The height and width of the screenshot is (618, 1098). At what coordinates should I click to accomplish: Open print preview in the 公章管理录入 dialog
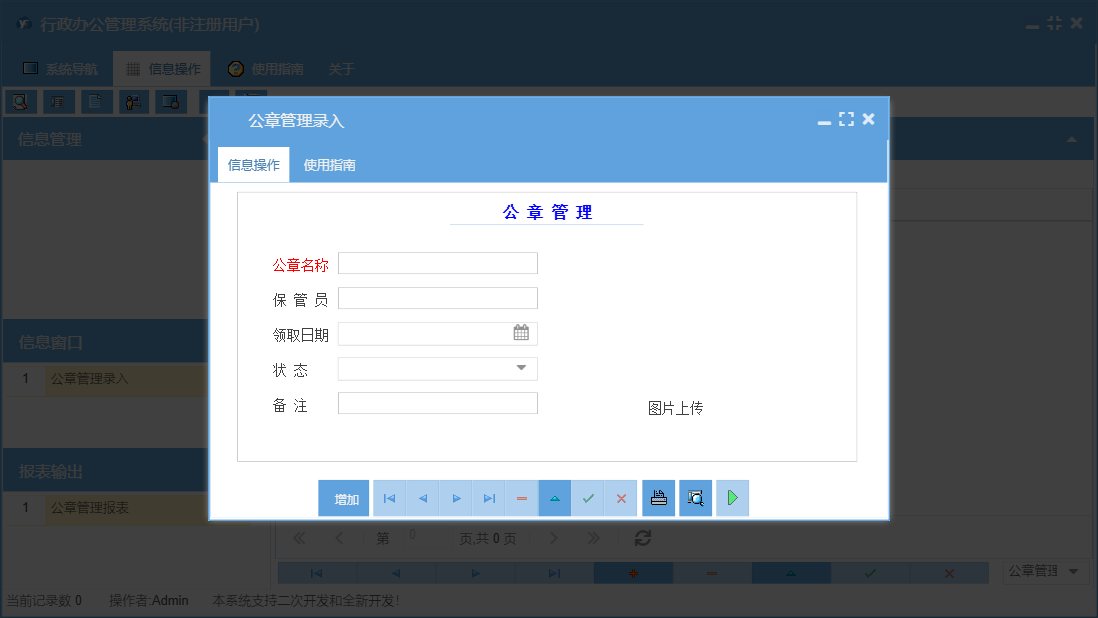pyautogui.click(x=695, y=497)
